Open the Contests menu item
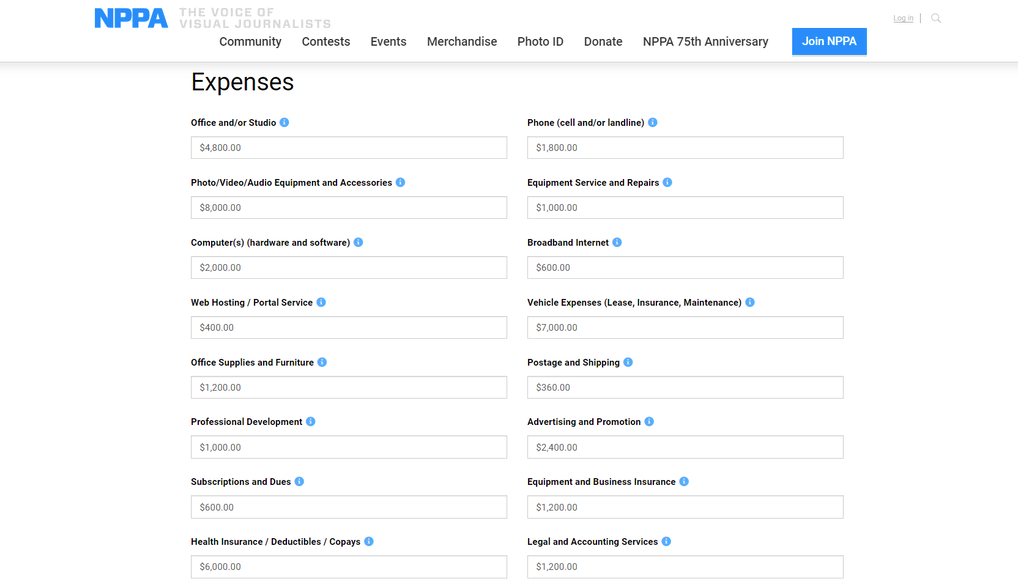Image resolution: width=1018 pixels, height=582 pixels. [326, 42]
